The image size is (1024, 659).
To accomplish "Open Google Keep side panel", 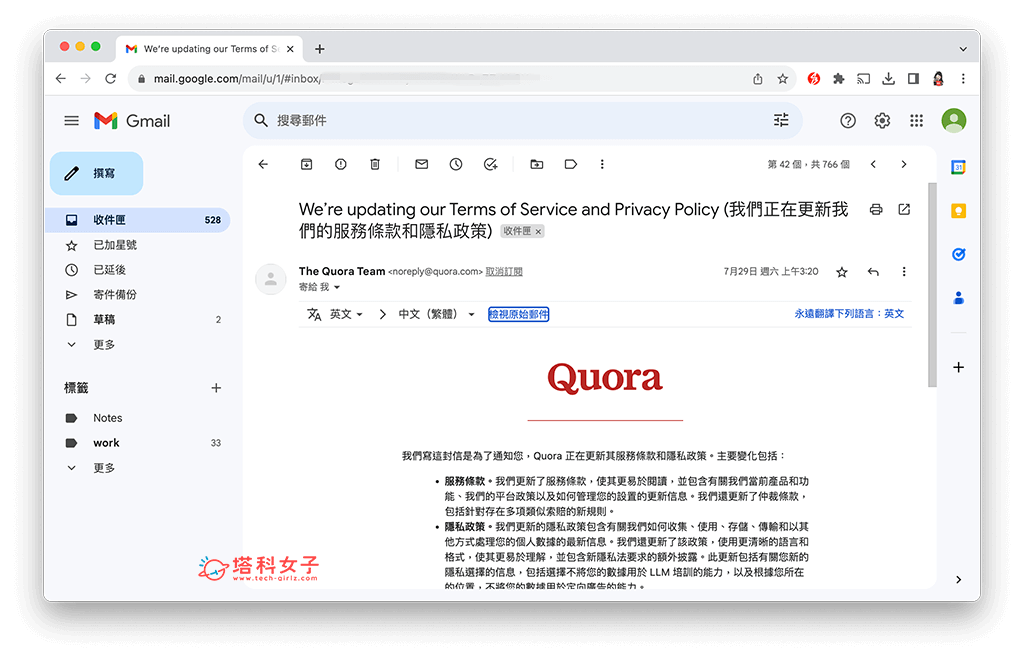I will tap(958, 211).
